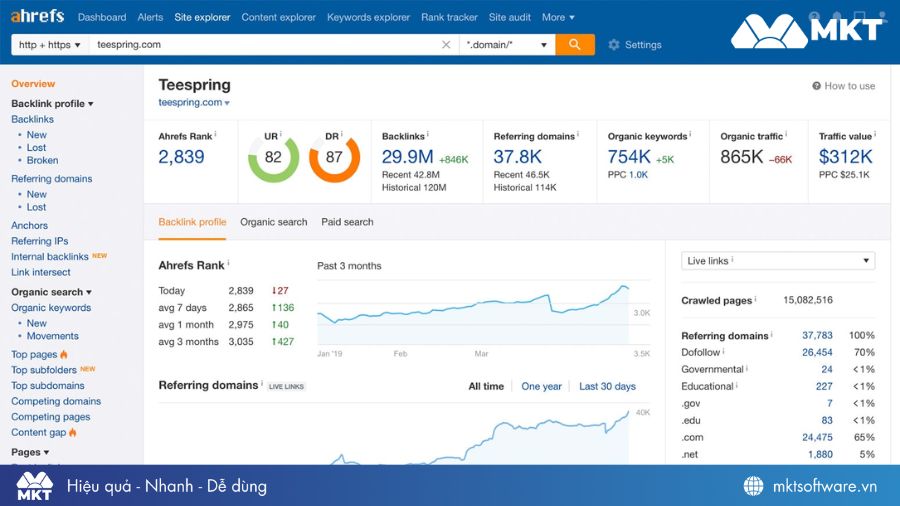900x506 pixels.
Task: Open the Dashboard menu item
Action: coord(102,17)
